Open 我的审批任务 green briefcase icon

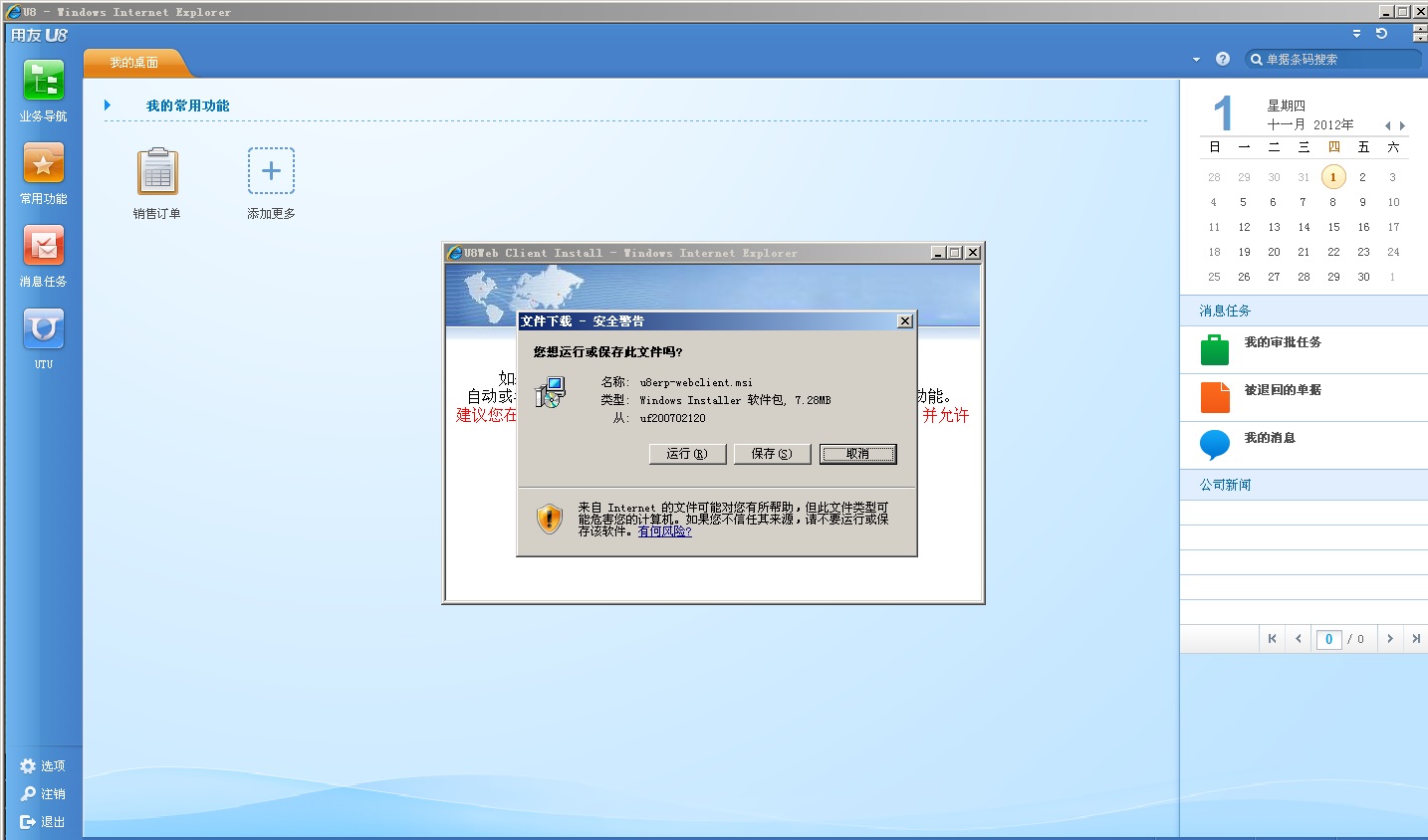coord(1215,349)
